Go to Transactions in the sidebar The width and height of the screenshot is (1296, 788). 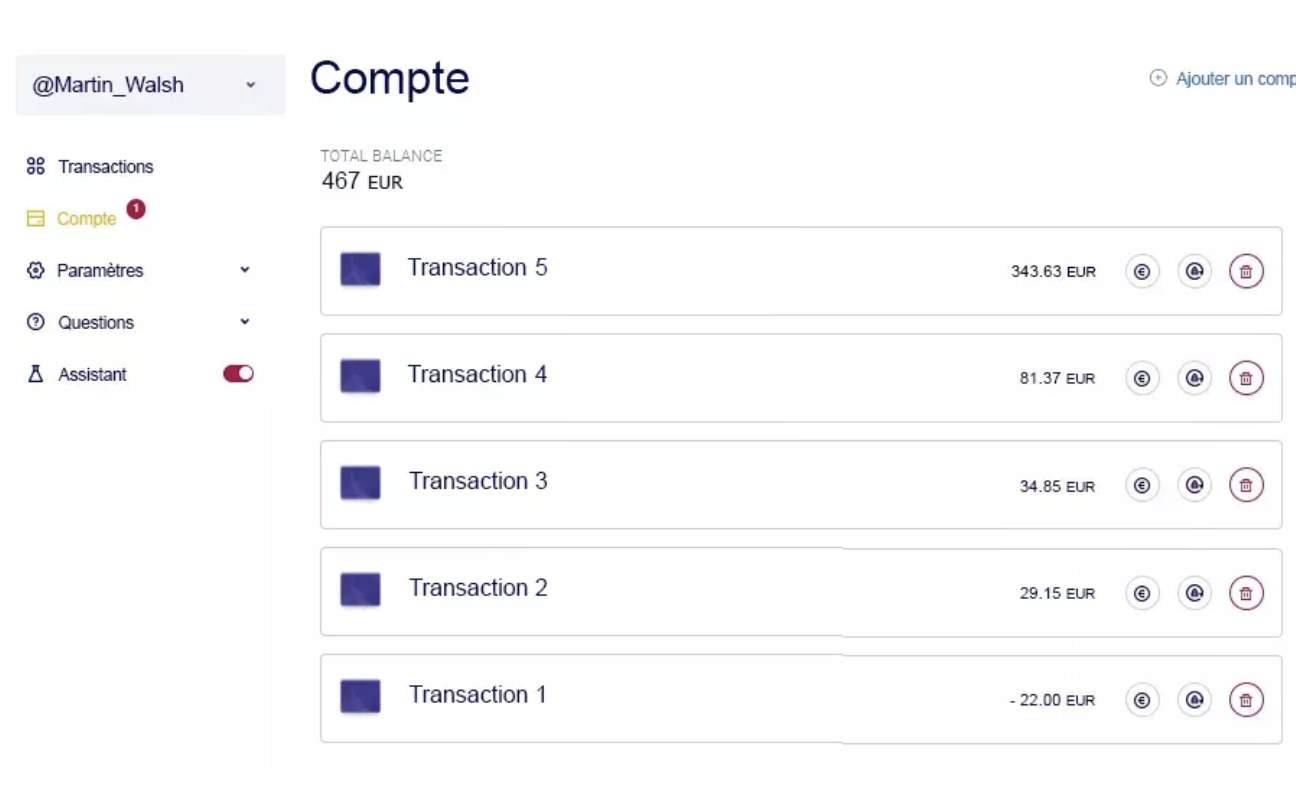coord(105,167)
